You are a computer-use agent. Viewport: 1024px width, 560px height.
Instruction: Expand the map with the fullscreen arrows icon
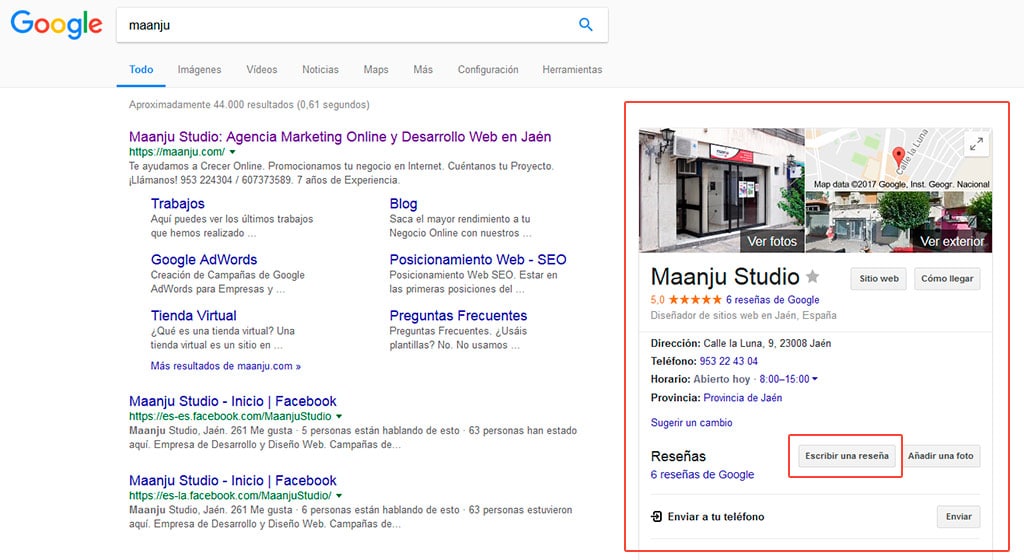point(976,144)
